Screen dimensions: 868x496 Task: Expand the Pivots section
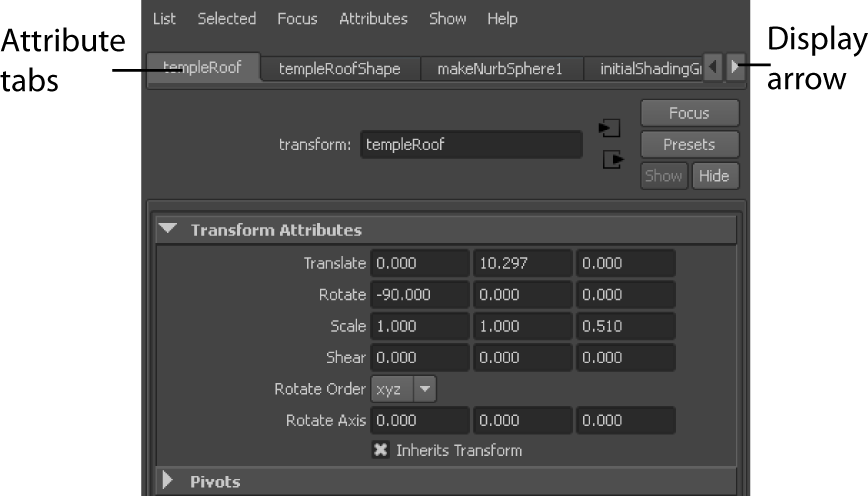[x=169, y=481]
